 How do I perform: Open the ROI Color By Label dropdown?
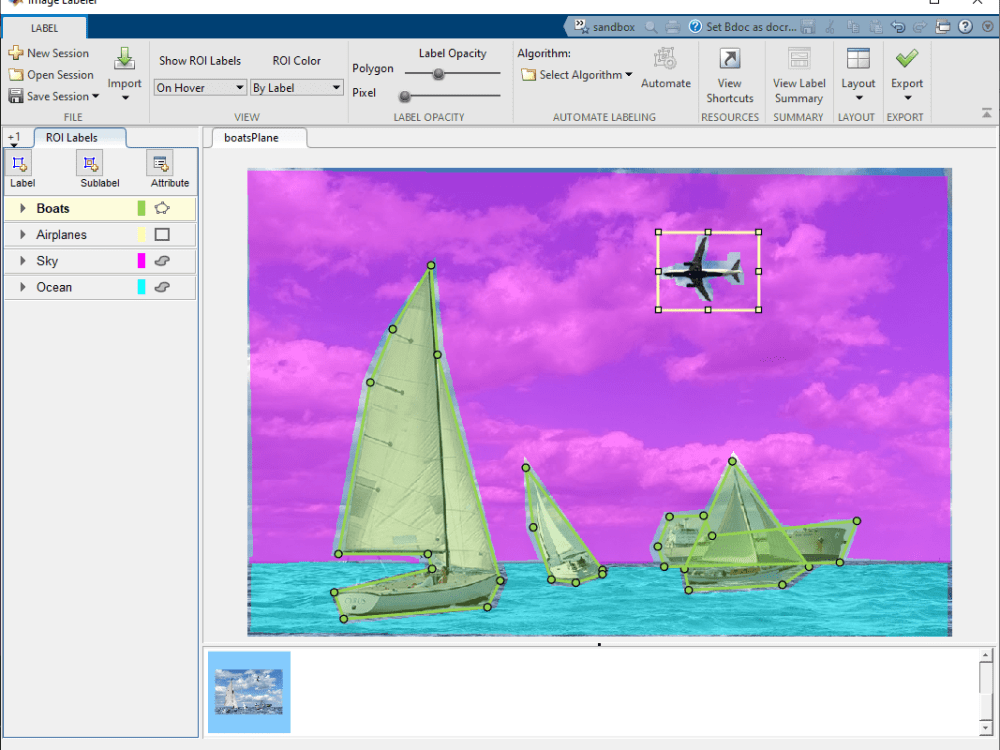pos(297,87)
